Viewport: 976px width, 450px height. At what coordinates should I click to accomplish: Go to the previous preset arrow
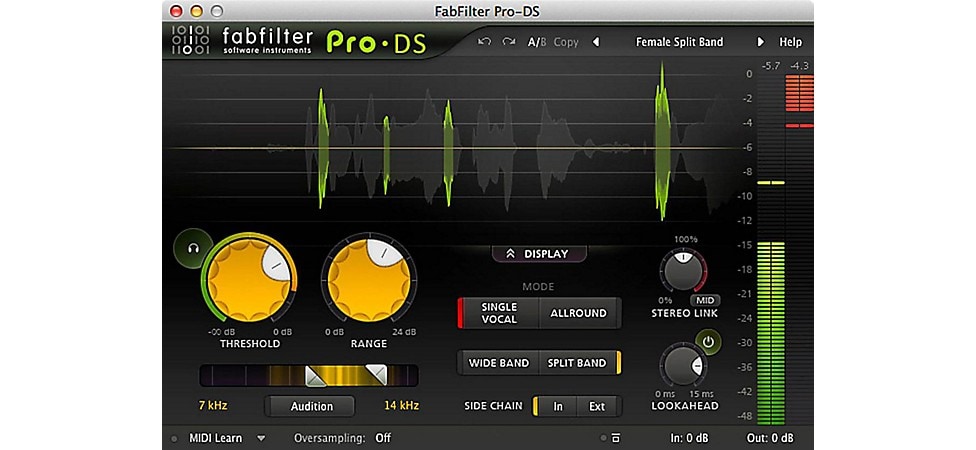pos(596,42)
